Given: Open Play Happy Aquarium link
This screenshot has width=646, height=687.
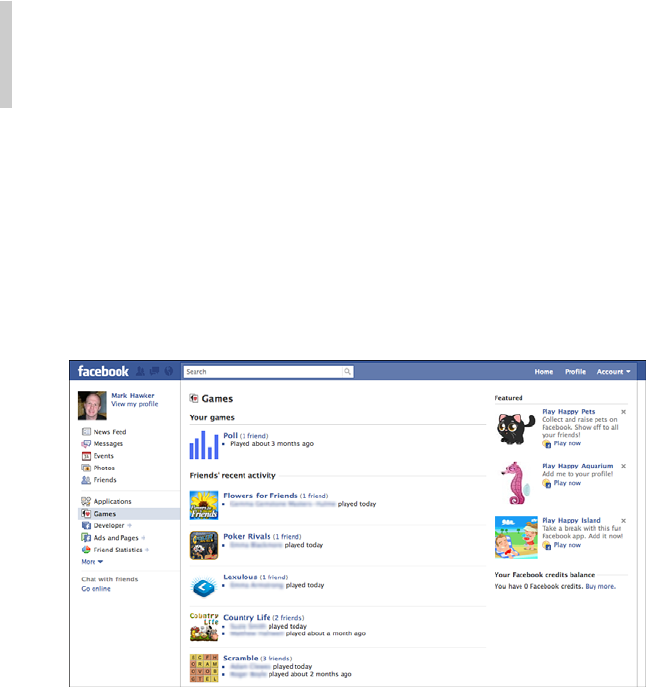Looking at the screenshot, I should click(578, 466).
